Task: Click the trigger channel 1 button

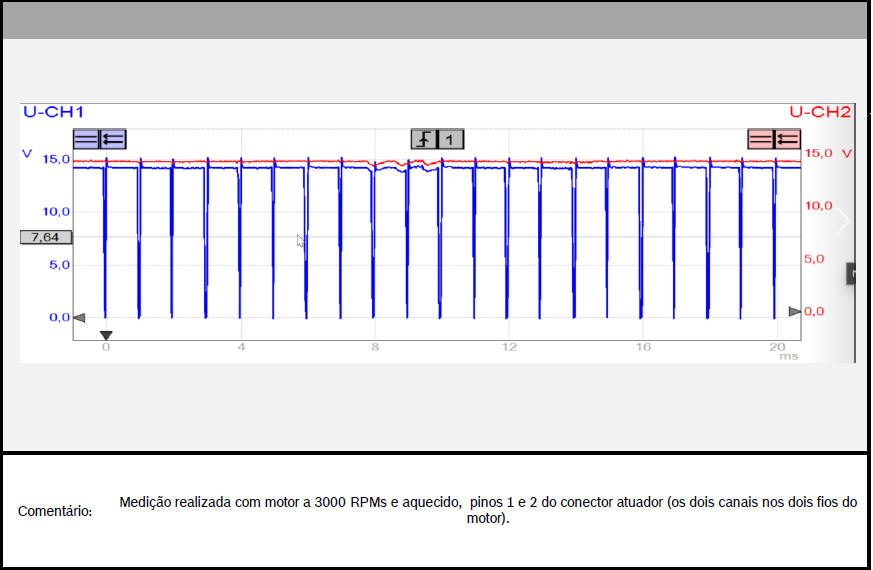Action: pos(451,139)
